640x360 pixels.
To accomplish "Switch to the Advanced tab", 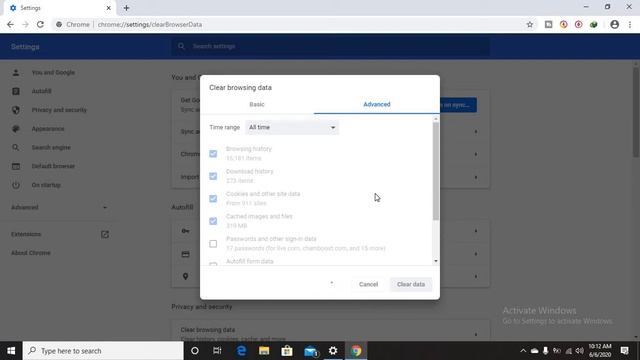I will click(377, 104).
